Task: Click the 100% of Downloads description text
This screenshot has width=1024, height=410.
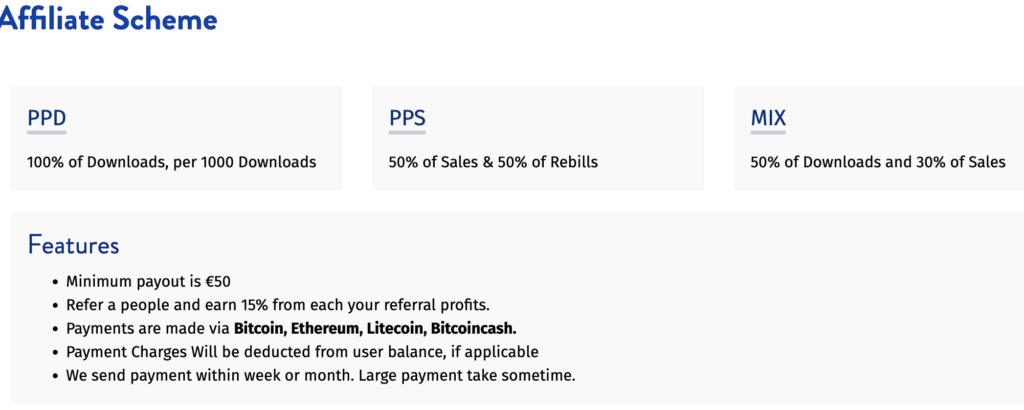Action: 171,162
